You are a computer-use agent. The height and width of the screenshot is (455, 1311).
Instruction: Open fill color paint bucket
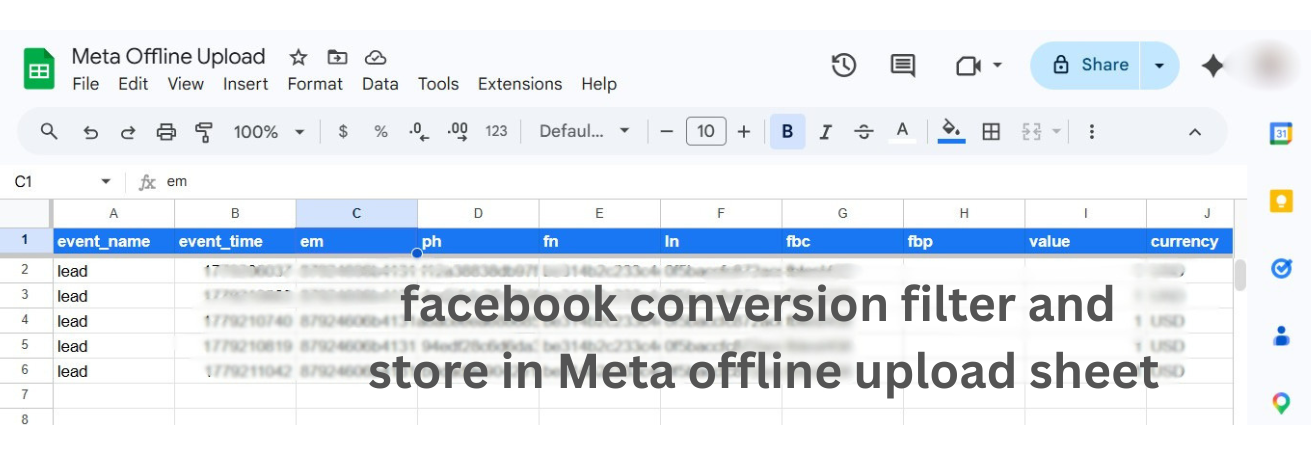951,131
